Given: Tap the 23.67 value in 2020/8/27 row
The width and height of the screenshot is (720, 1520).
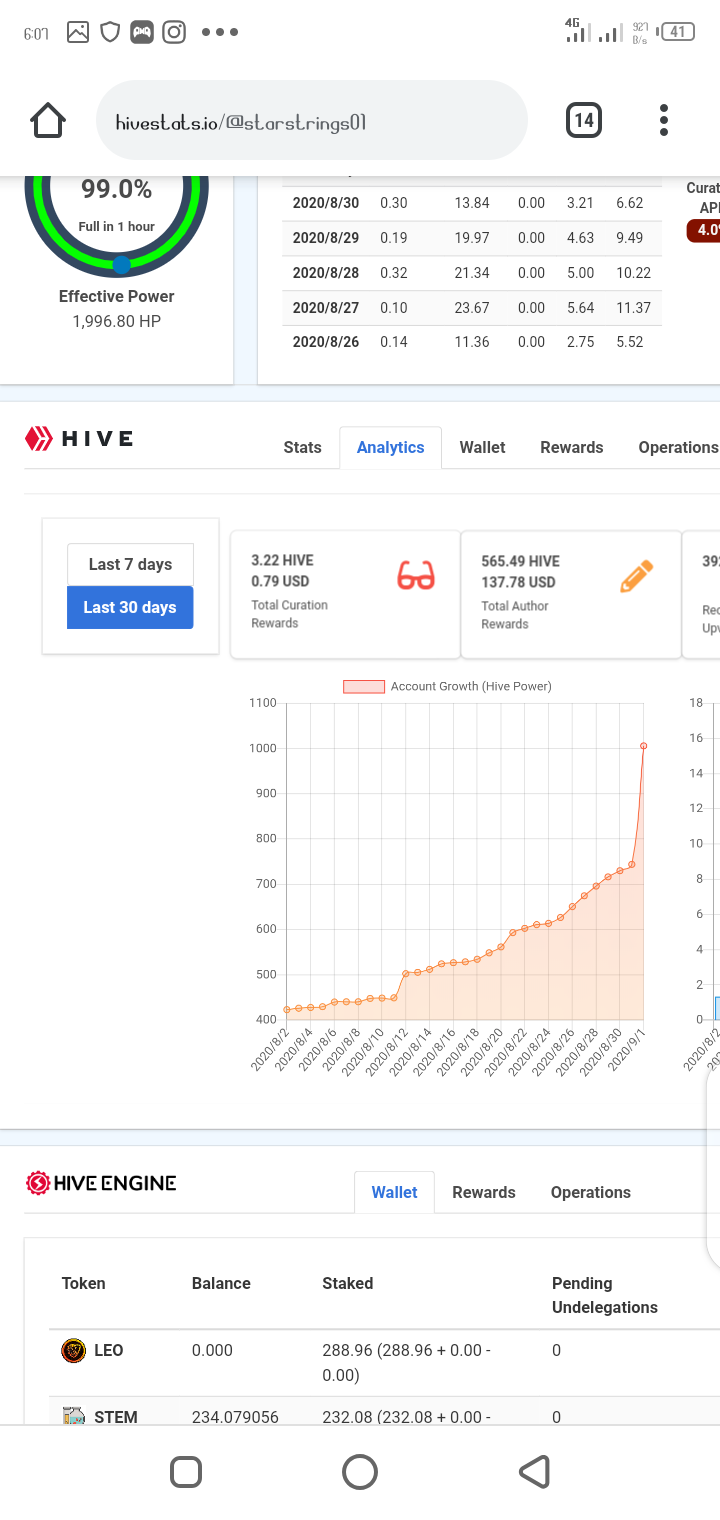Looking at the screenshot, I should (x=472, y=308).
